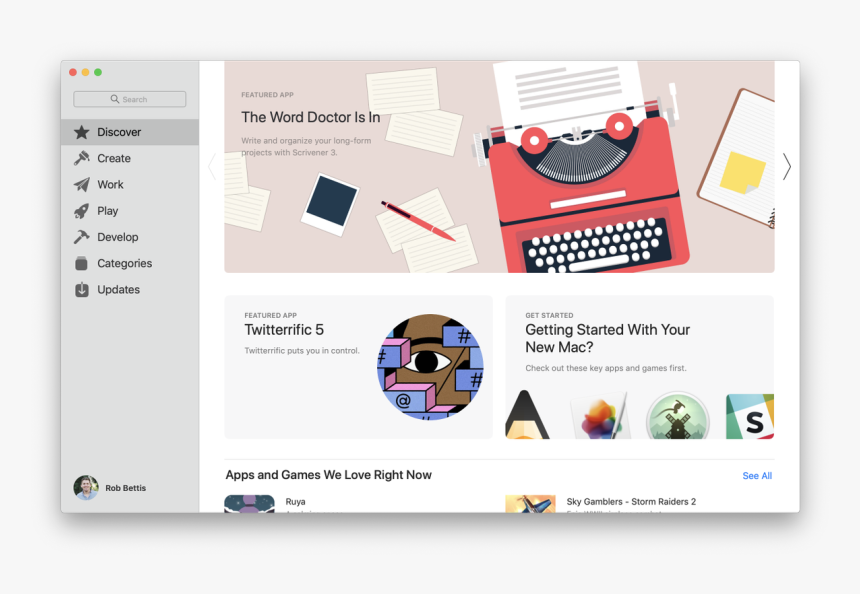Open Twitterrific 5 card title
The width and height of the screenshot is (860, 594).
click(x=284, y=330)
